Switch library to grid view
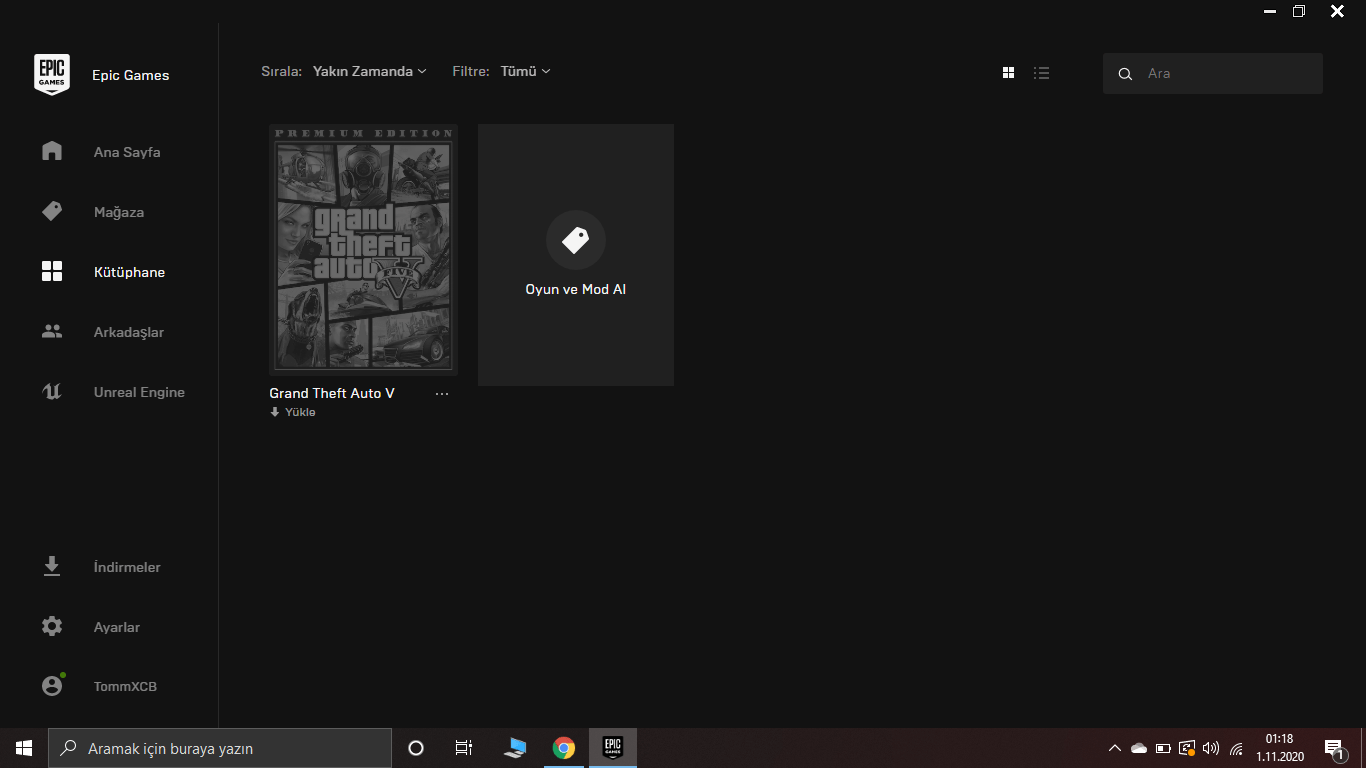 coord(1008,73)
